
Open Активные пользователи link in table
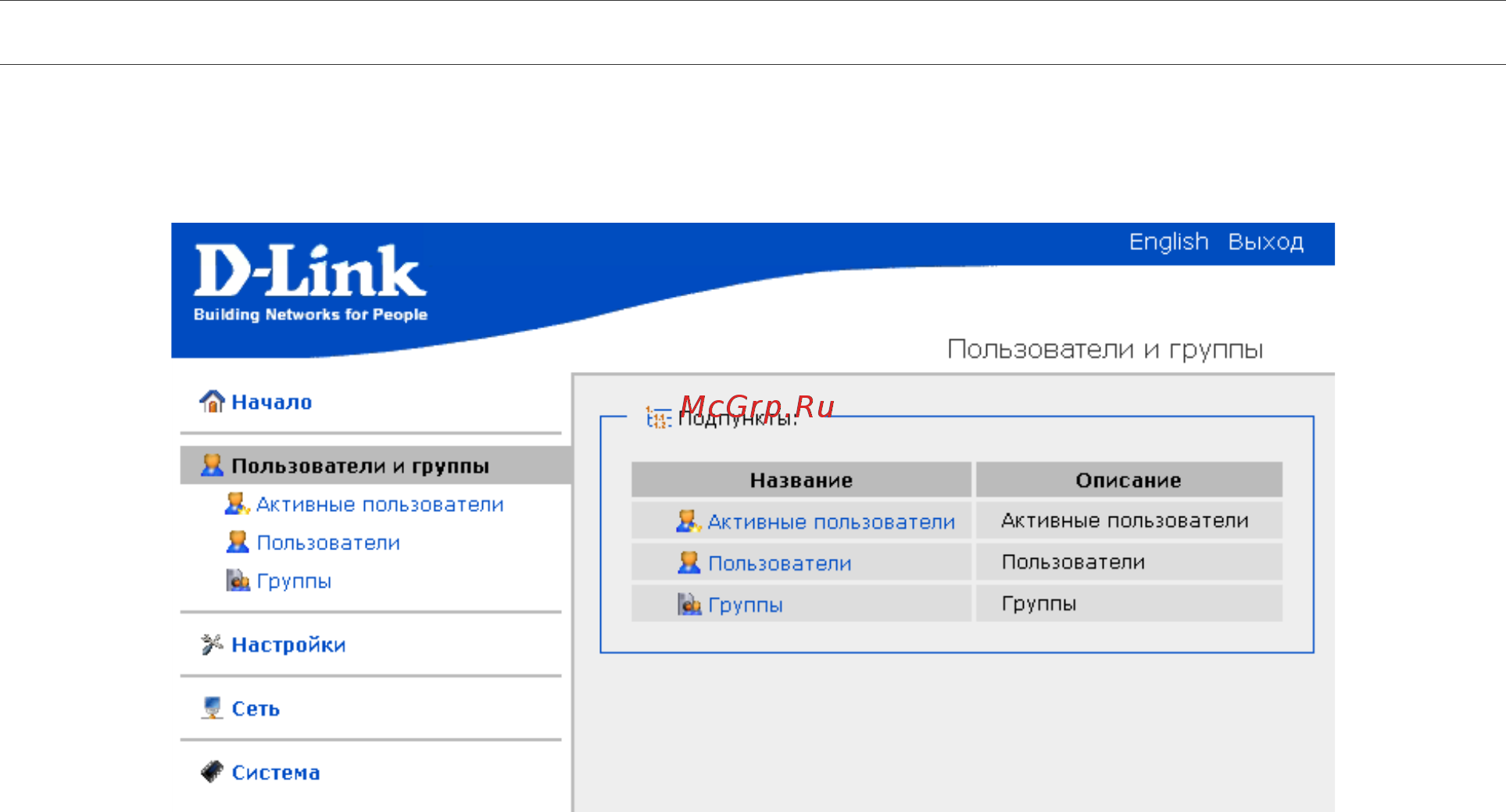coord(831,522)
